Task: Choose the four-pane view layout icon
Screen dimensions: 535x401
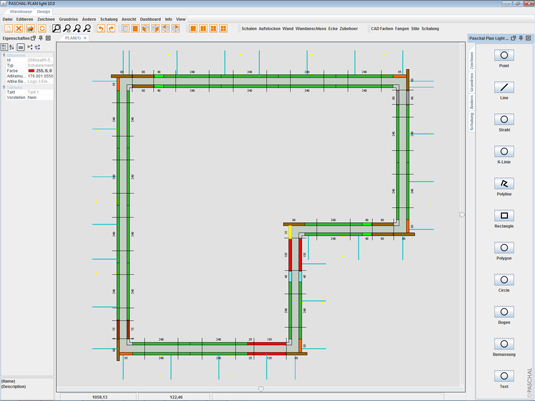Action: [223, 29]
